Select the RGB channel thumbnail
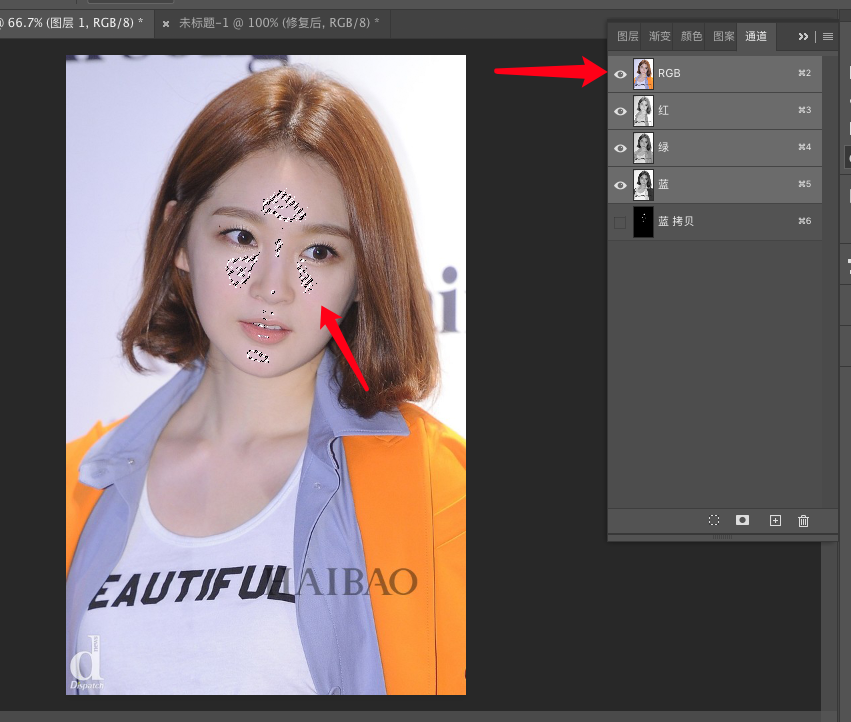The height and width of the screenshot is (722, 851). tap(643, 74)
